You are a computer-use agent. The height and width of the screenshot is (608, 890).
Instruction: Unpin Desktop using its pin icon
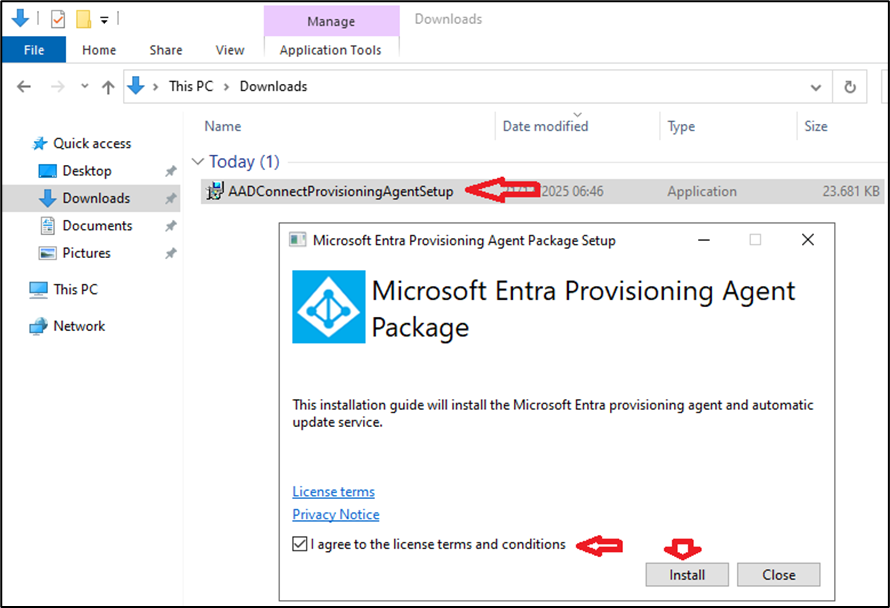(x=170, y=171)
